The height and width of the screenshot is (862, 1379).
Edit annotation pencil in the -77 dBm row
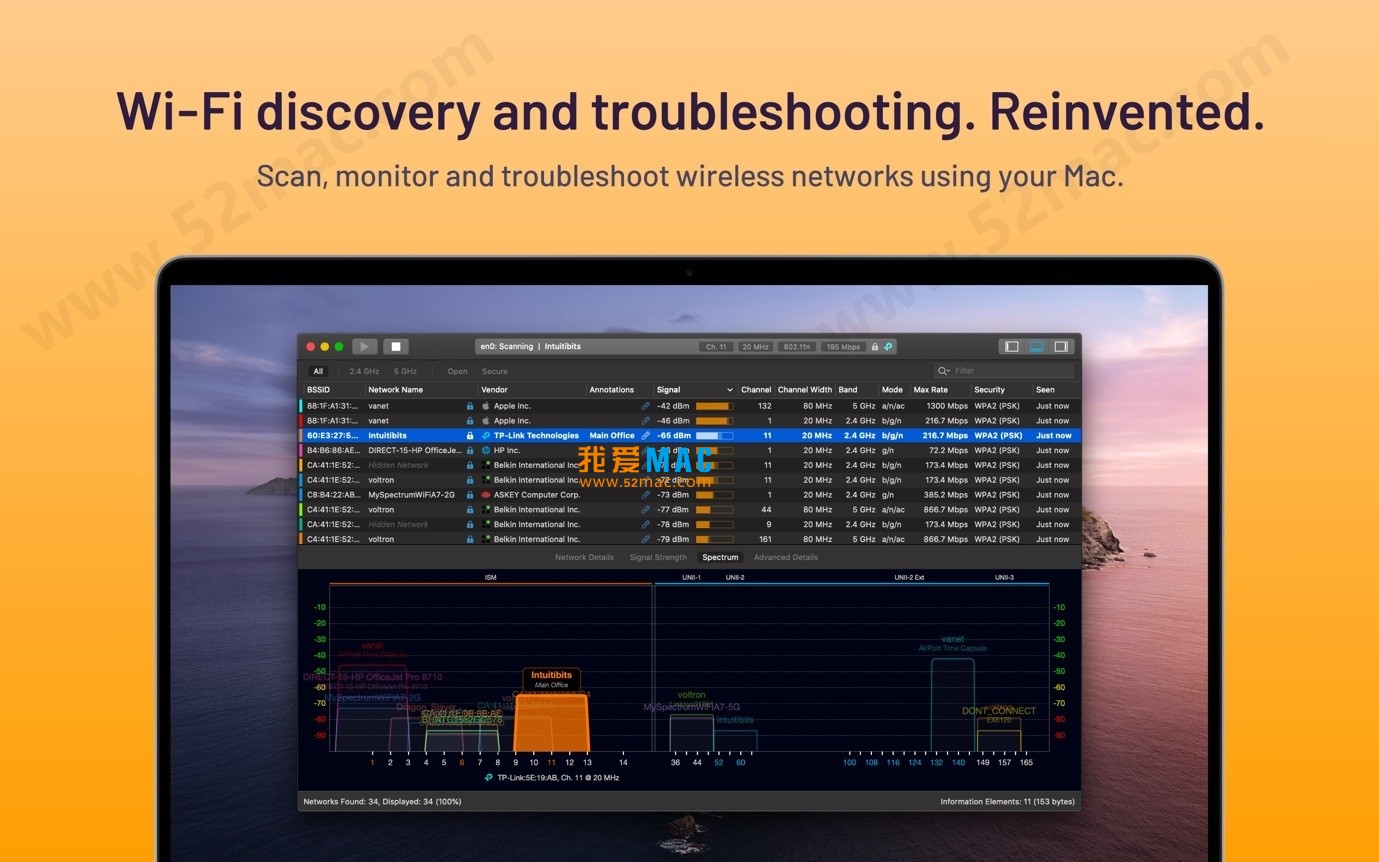(646, 510)
